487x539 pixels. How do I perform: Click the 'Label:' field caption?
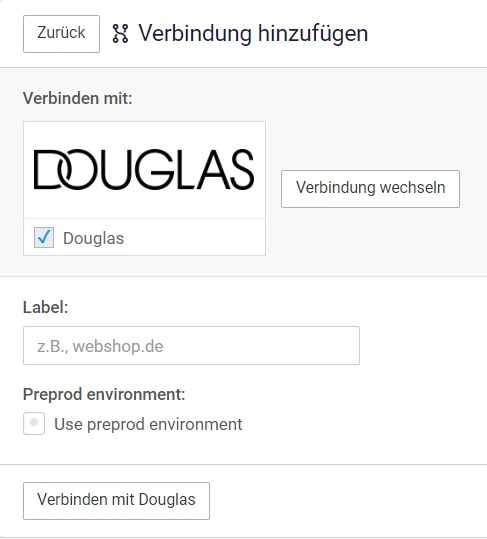pyautogui.click(x=46, y=307)
